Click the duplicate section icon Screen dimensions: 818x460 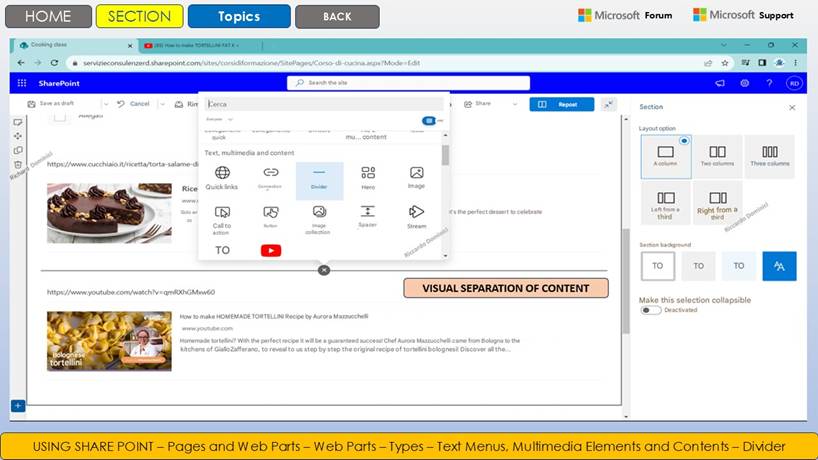[18, 150]
